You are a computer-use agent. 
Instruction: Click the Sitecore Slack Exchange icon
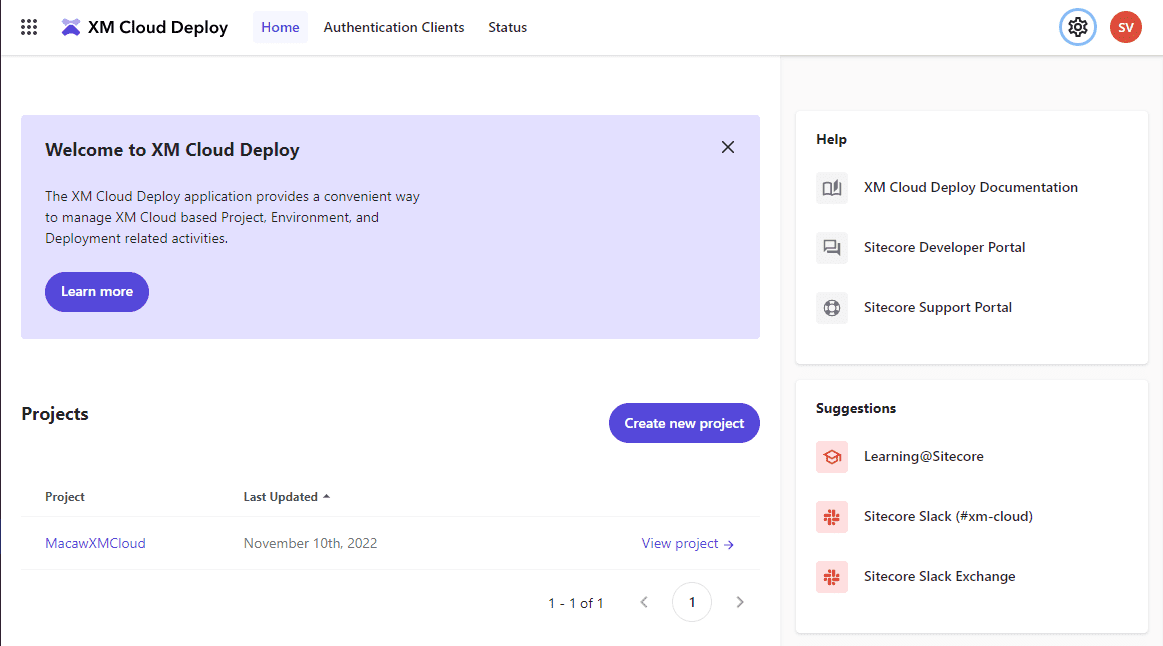(831, 577)
